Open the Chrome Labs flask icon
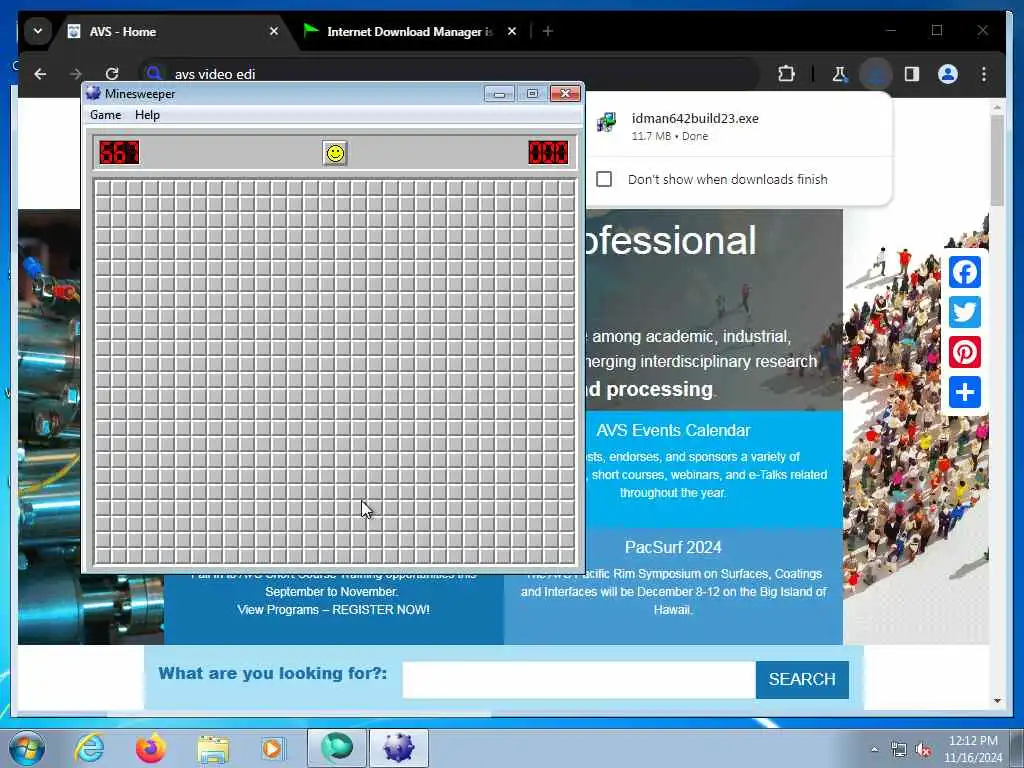Image resolution: width=1024 pixels, height=768 pixels. coord(840,74)
